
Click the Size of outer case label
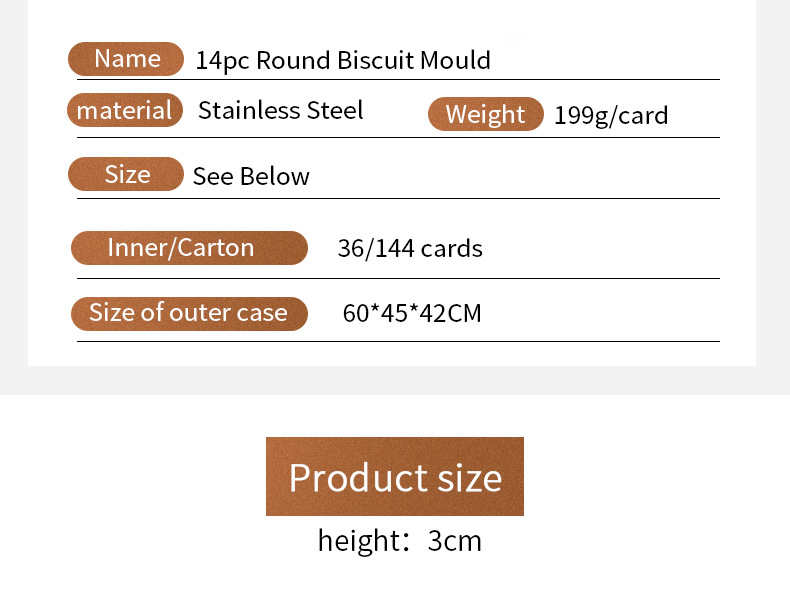coord(189,313)
